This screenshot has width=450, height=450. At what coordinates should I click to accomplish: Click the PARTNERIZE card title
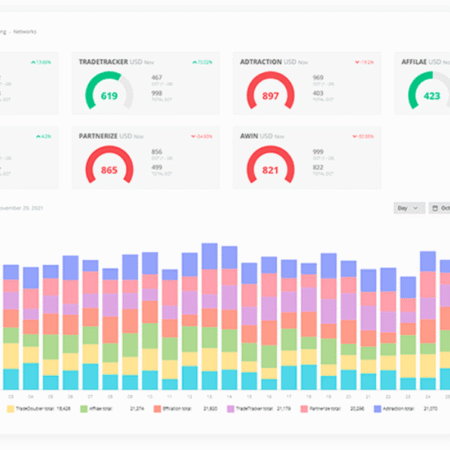98,136
